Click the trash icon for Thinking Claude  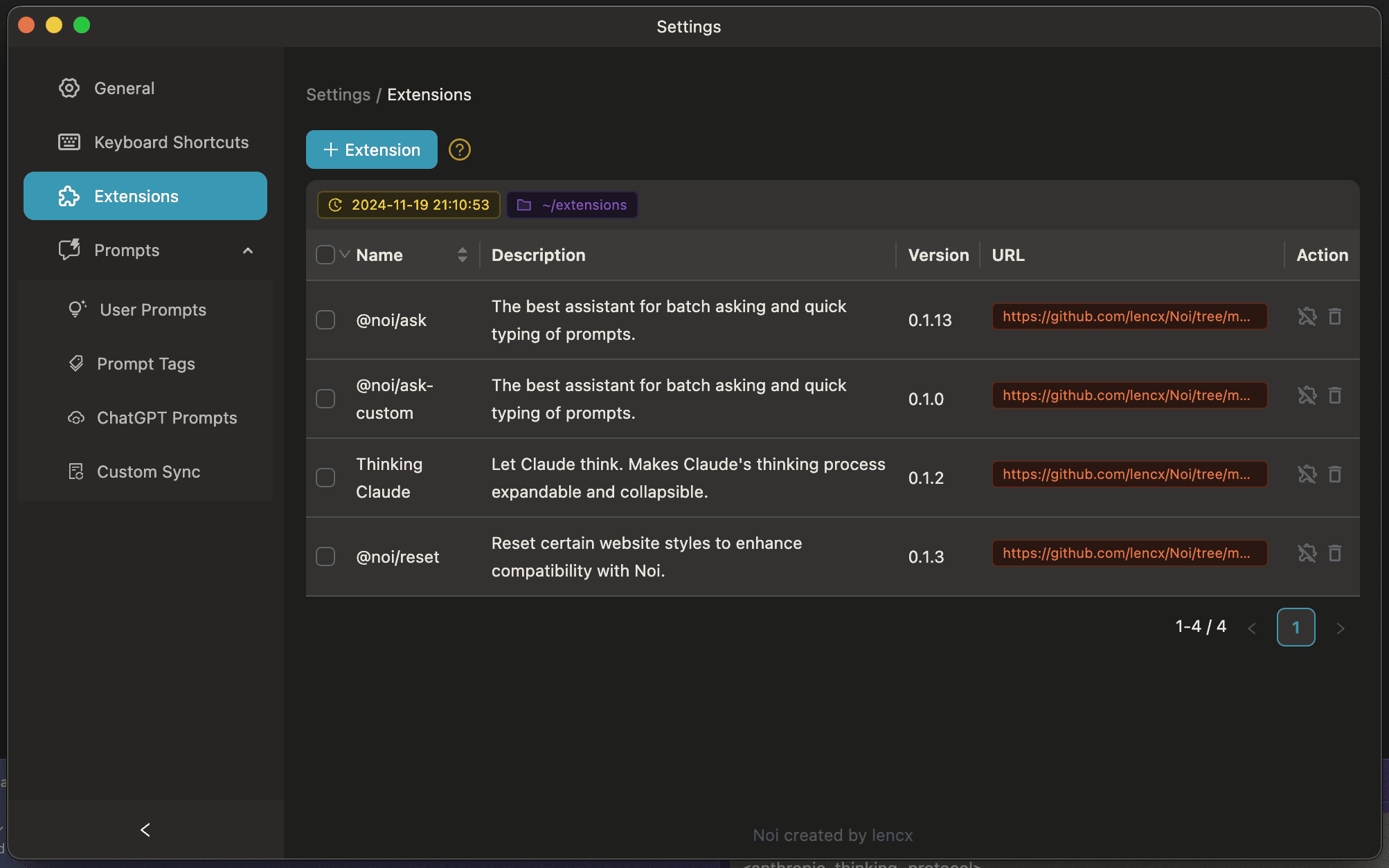pyautogui.click(x=1335, y=475)
